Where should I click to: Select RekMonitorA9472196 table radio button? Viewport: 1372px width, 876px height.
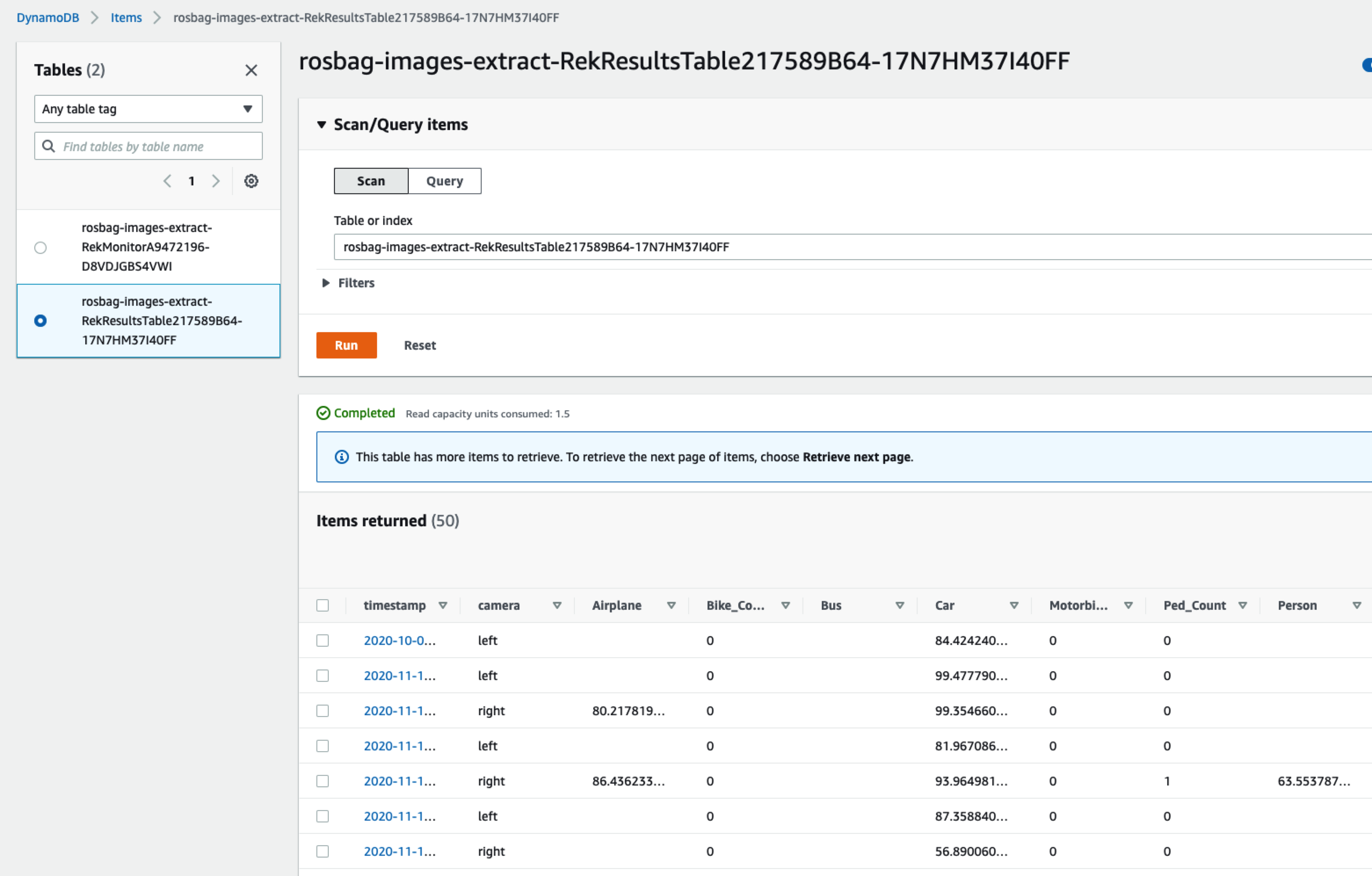pos(40,247)
